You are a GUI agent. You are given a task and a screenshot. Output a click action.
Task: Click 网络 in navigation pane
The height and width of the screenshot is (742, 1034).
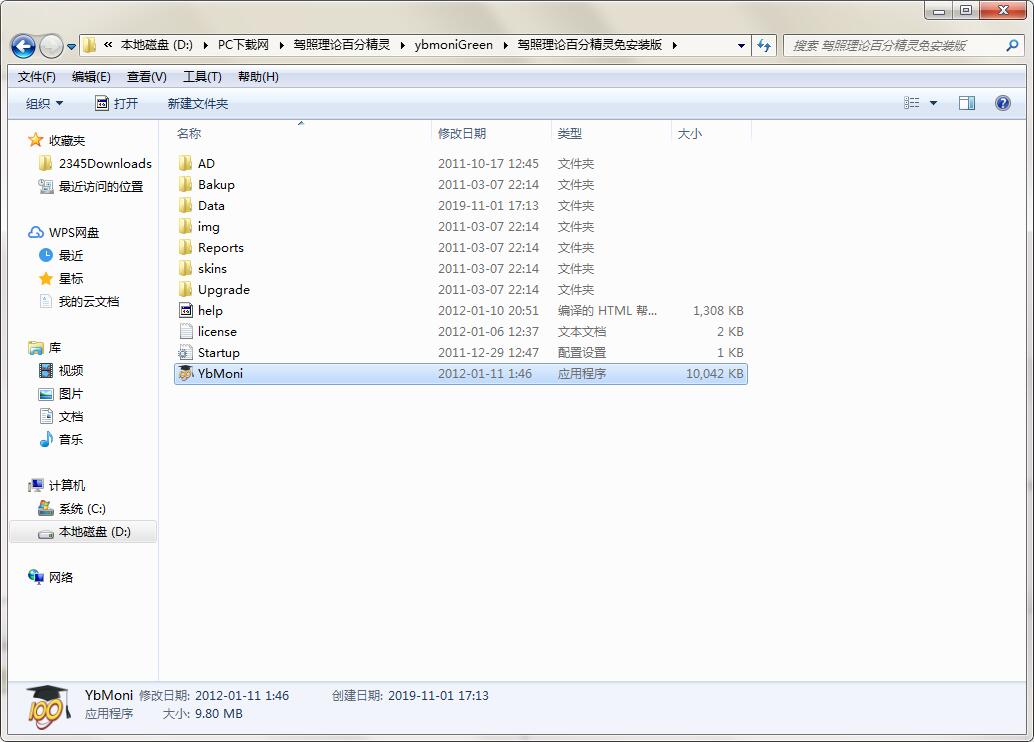(61, 578)
